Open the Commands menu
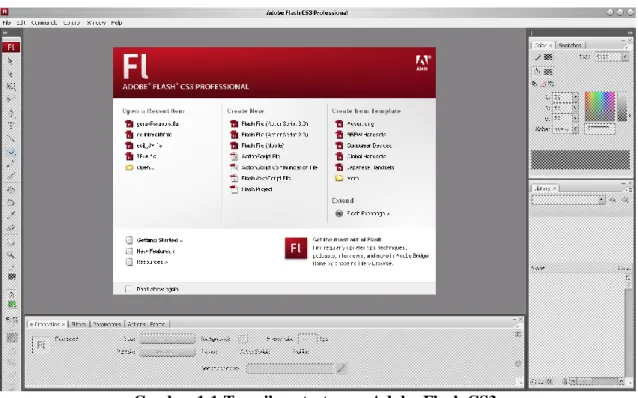Viewport: 638px width, 398px height. click(x=44, y=23)
